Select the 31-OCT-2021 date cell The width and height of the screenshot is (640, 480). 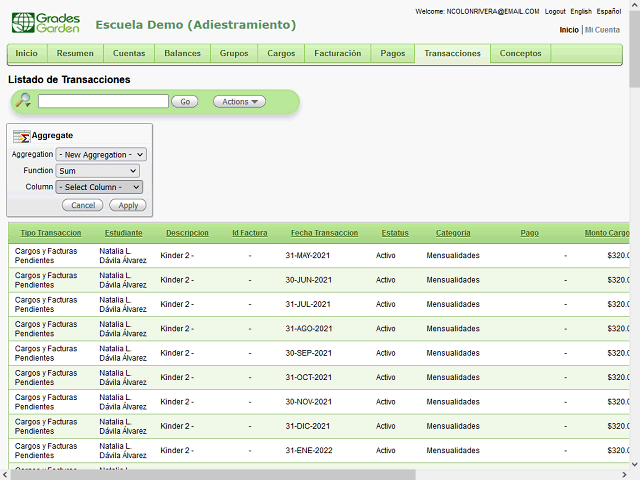coord(309,378)
